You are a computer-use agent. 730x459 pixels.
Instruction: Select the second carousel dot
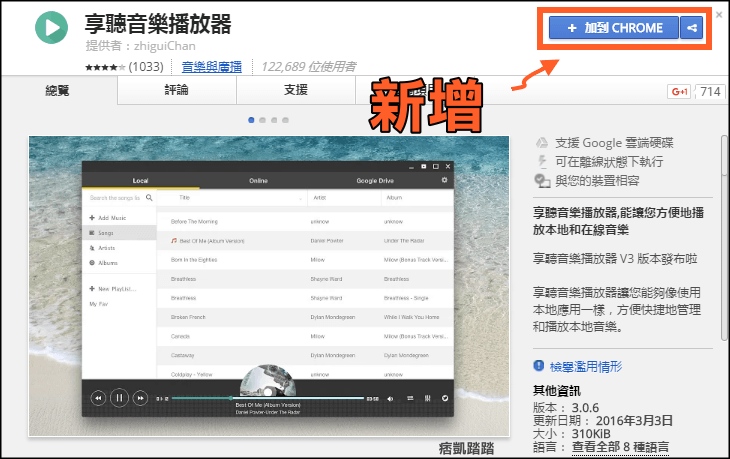point(263,120)
